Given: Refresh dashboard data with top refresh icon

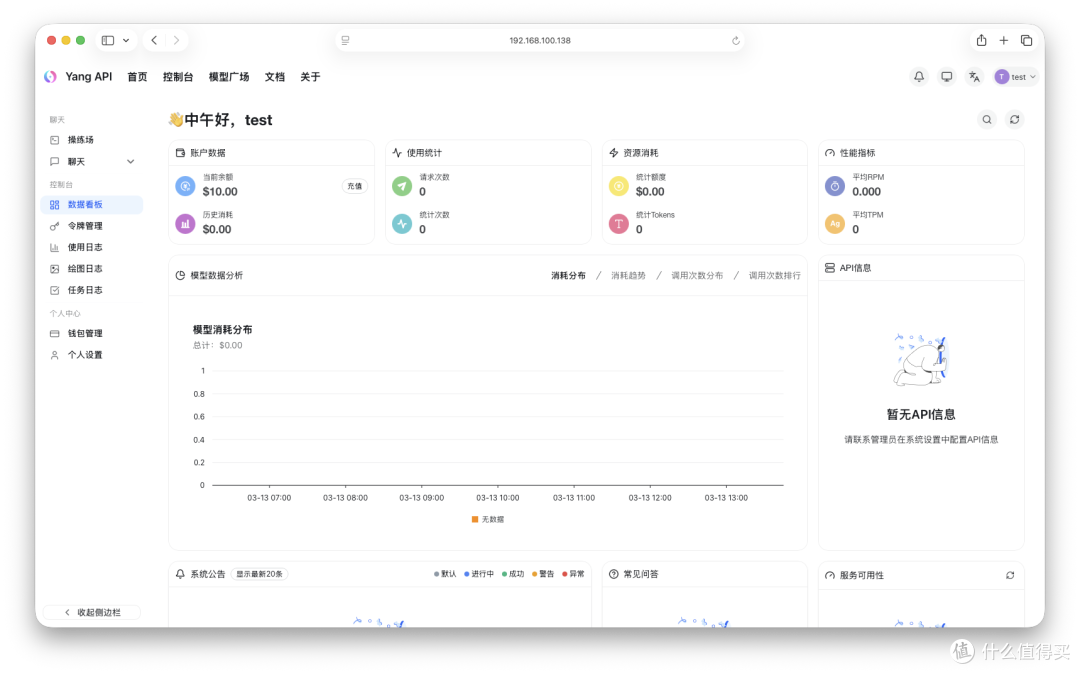Looking at the screenshot, I should (x=1015, y=120).
